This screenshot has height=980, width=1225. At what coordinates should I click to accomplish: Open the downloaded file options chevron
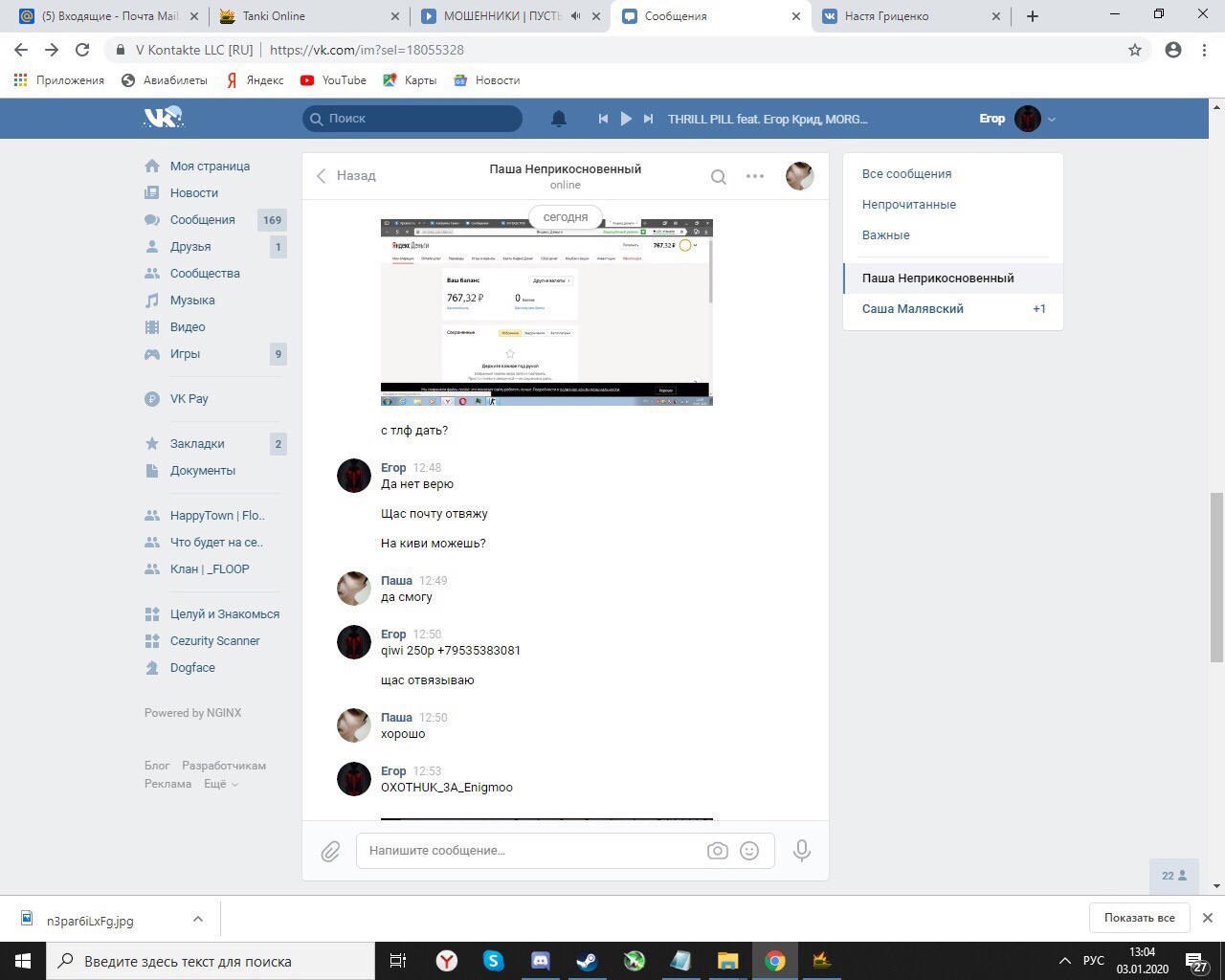198,919
